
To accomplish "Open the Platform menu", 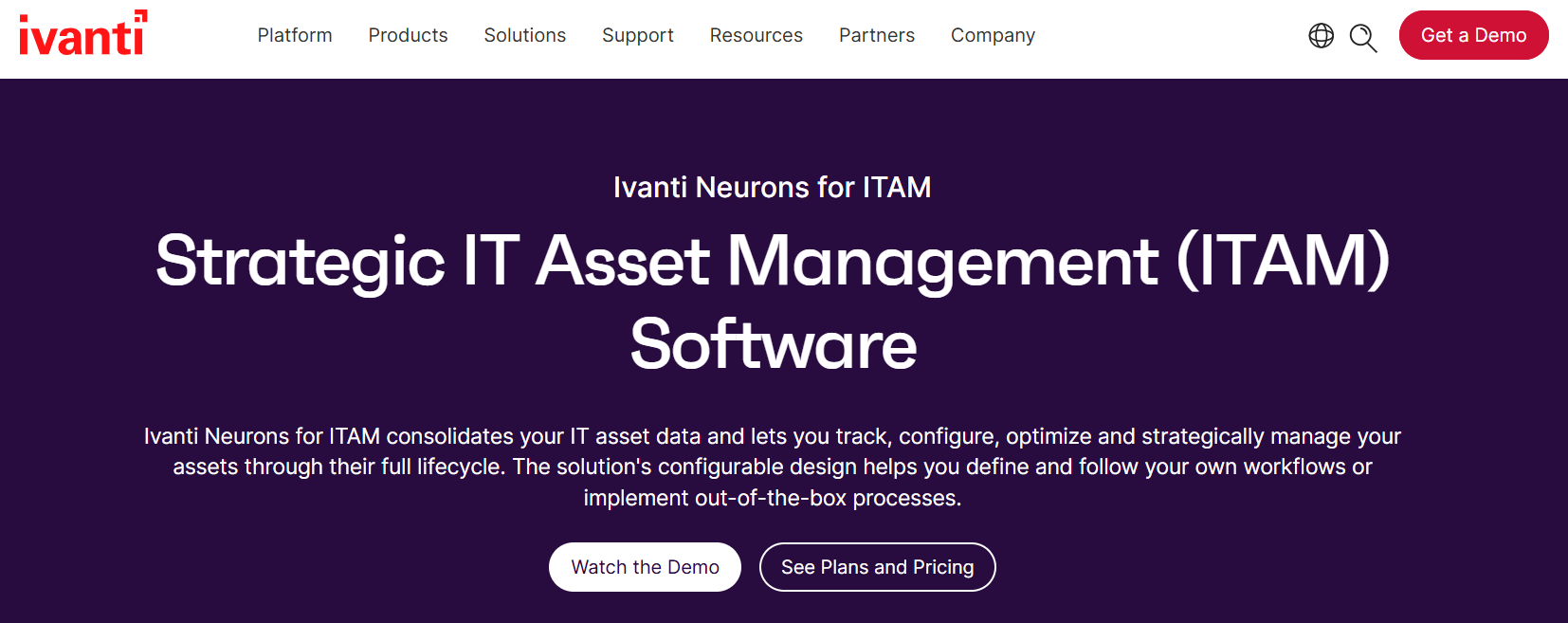I will tap(295, 35).
